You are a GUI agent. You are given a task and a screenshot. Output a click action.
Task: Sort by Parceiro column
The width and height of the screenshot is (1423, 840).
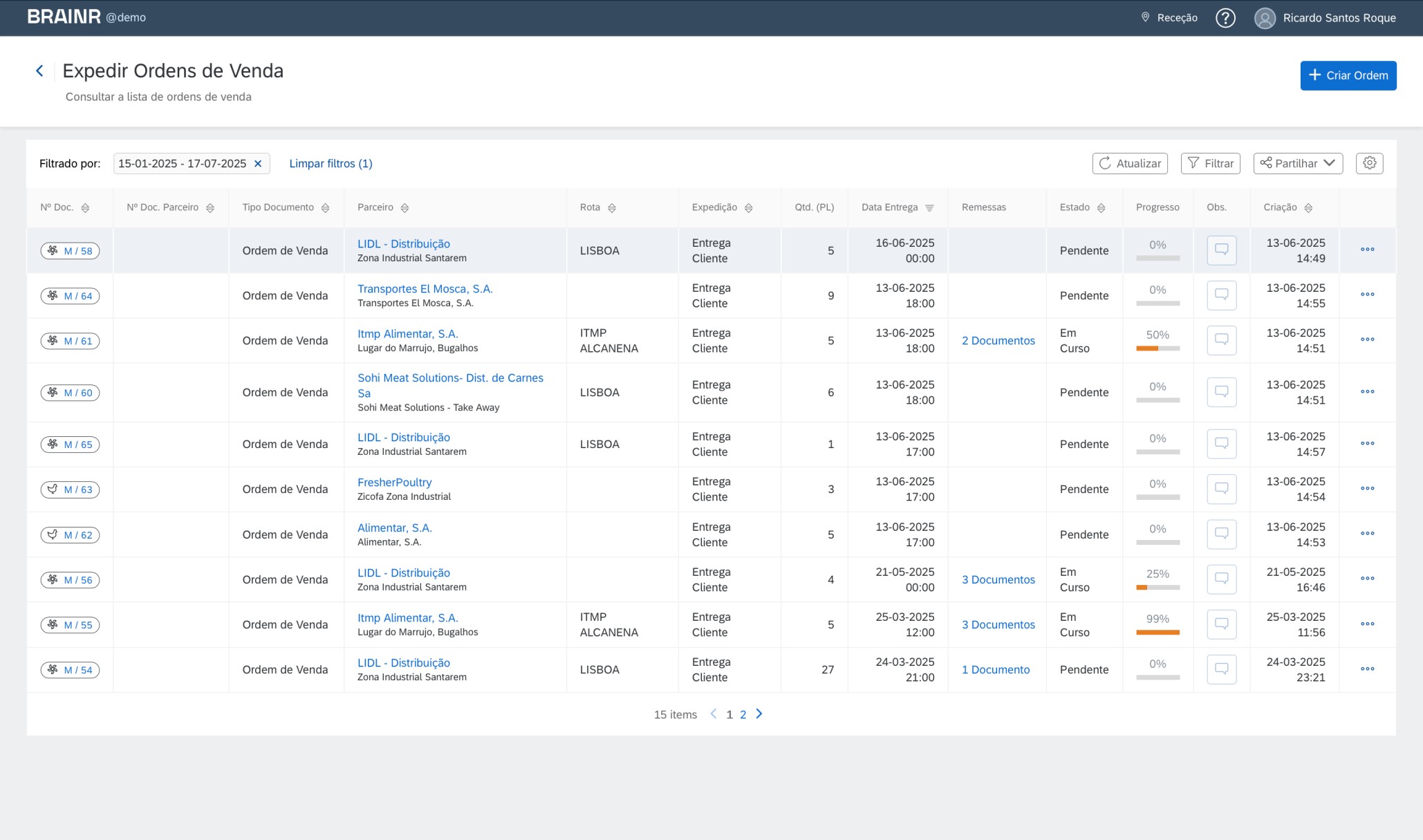click(404, 208)
